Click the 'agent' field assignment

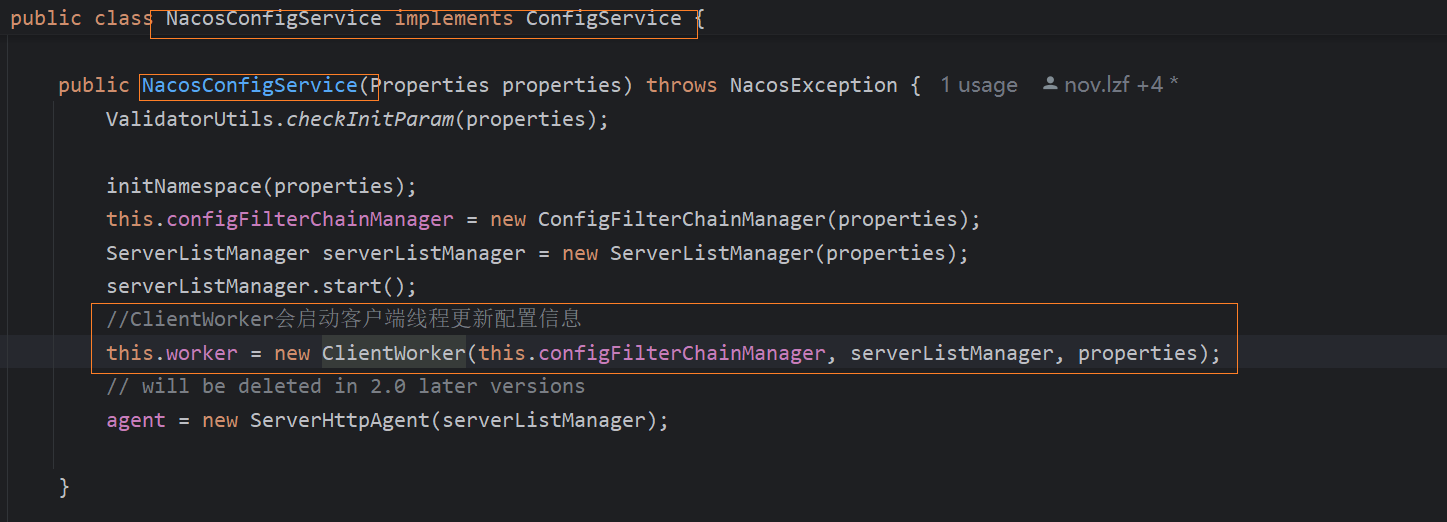(x=136, y=420)
